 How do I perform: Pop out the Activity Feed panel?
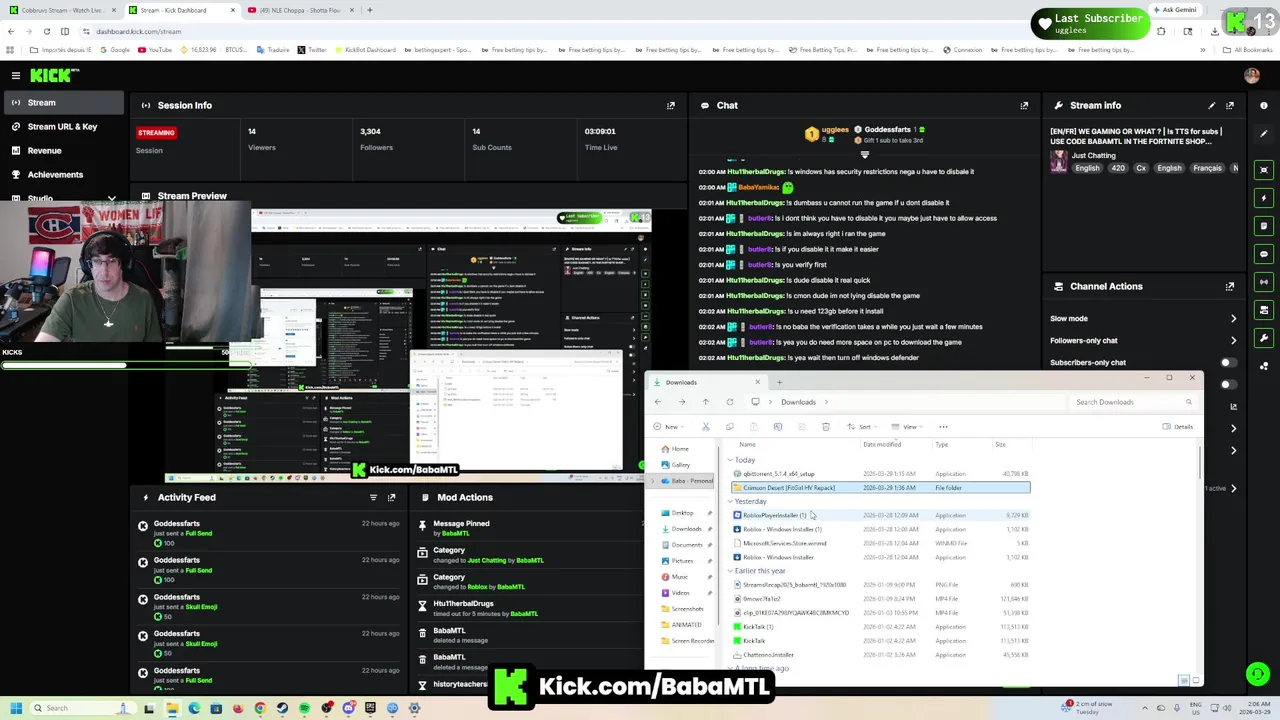click(391, 497)
